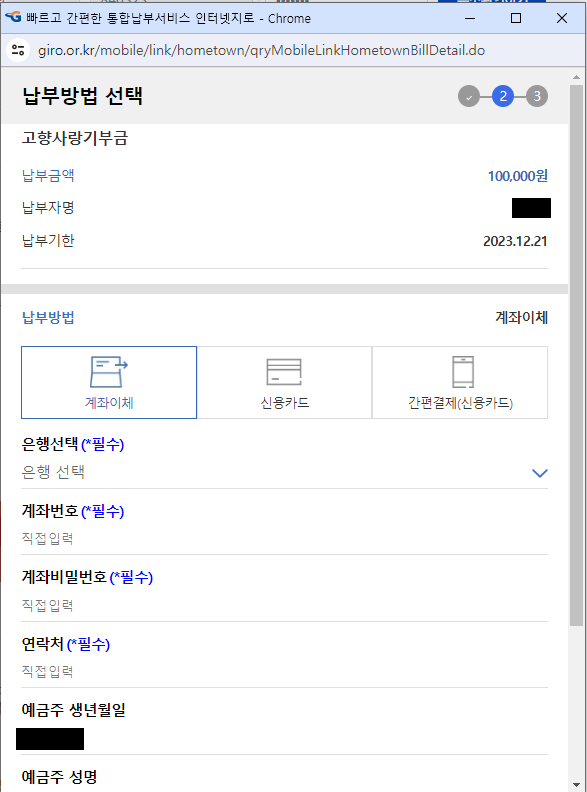Select the 간편결제(신용카드) payment tab
The width and height of the screenshot is (587, 792).
(x=460, y=382)
